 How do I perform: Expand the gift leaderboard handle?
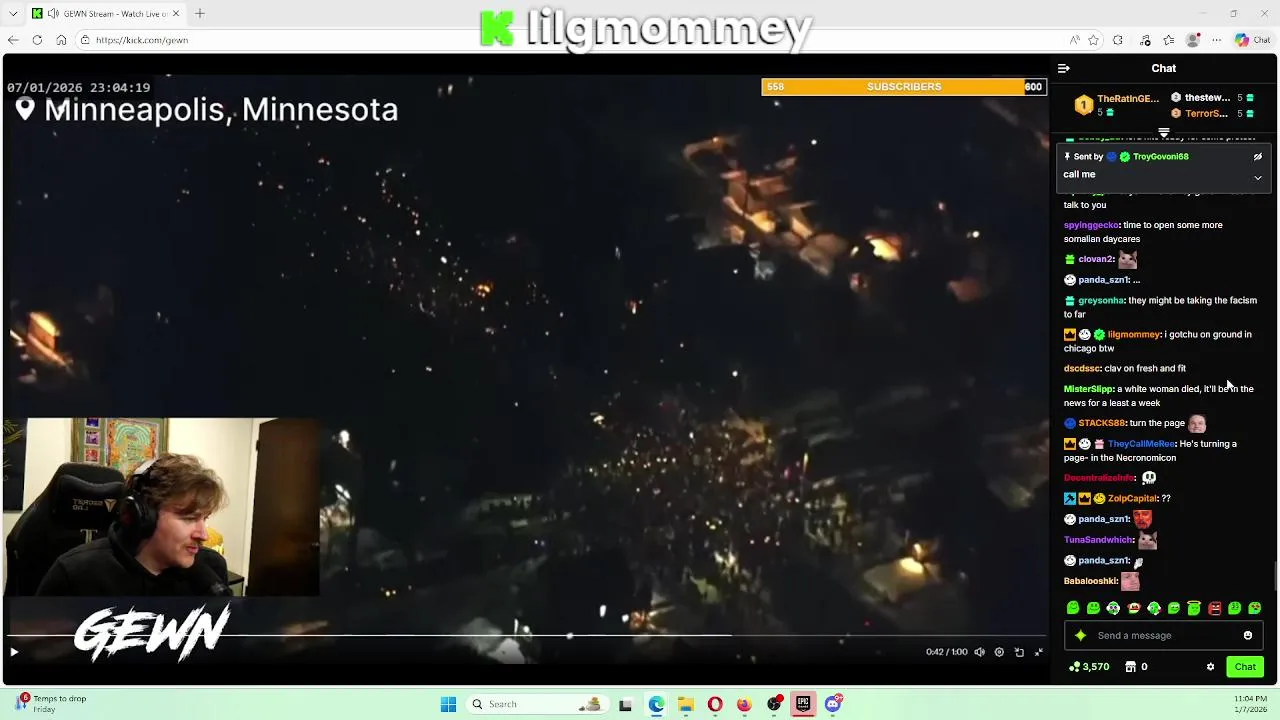pos(1164,132)
